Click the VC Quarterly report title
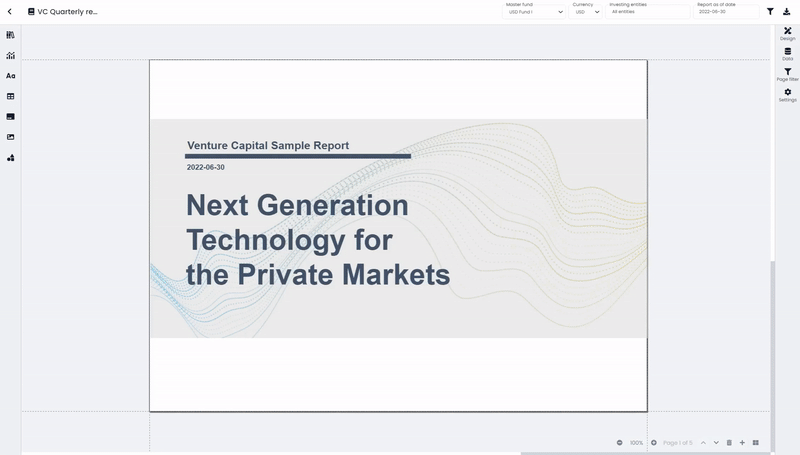The image size is (800, 455). (x=67, y=11)
